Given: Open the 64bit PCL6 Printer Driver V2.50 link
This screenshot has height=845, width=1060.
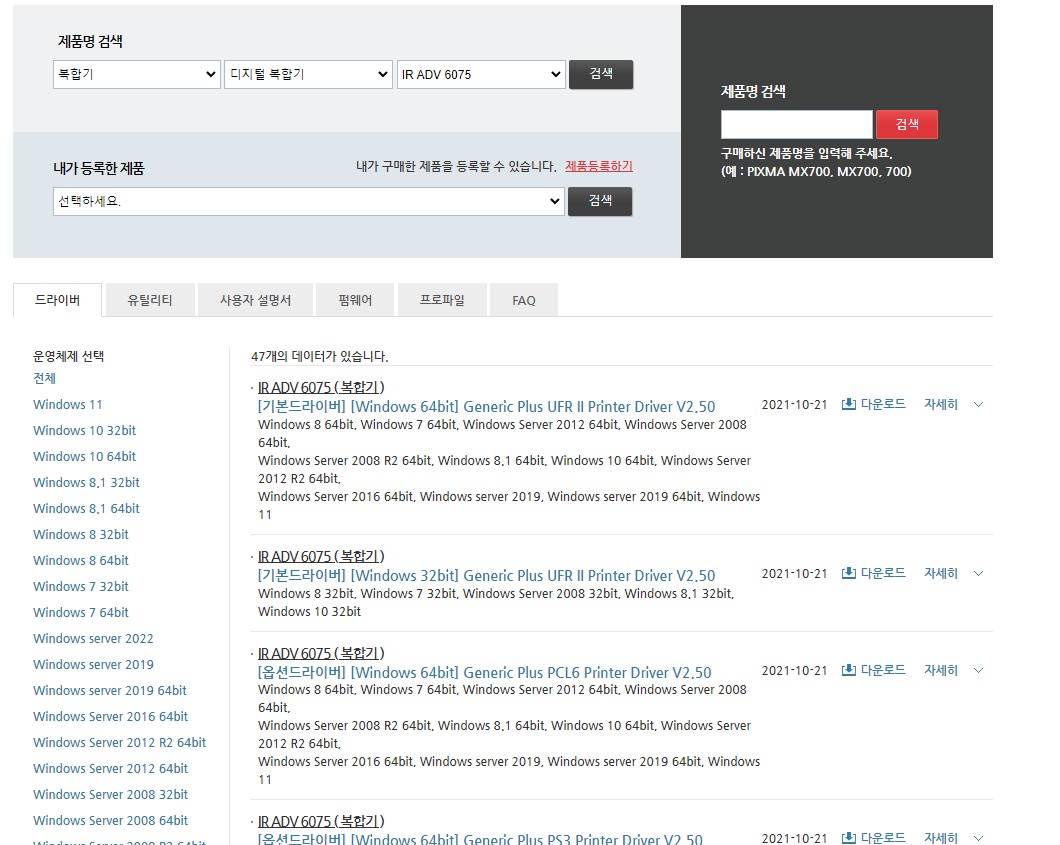Looking at the screenshot, I should pyautogui.click(x=484, y=673).
